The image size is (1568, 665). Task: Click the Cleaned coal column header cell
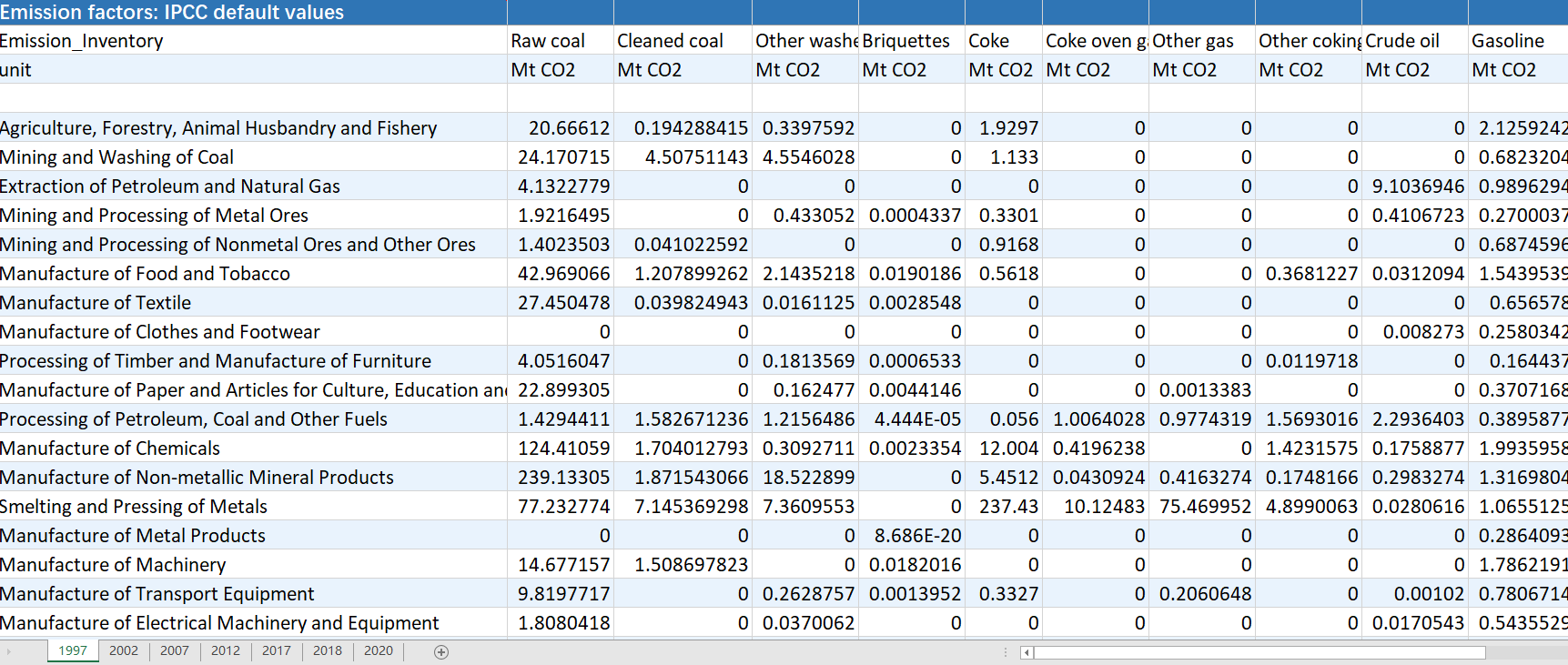[x=683, y=41]
